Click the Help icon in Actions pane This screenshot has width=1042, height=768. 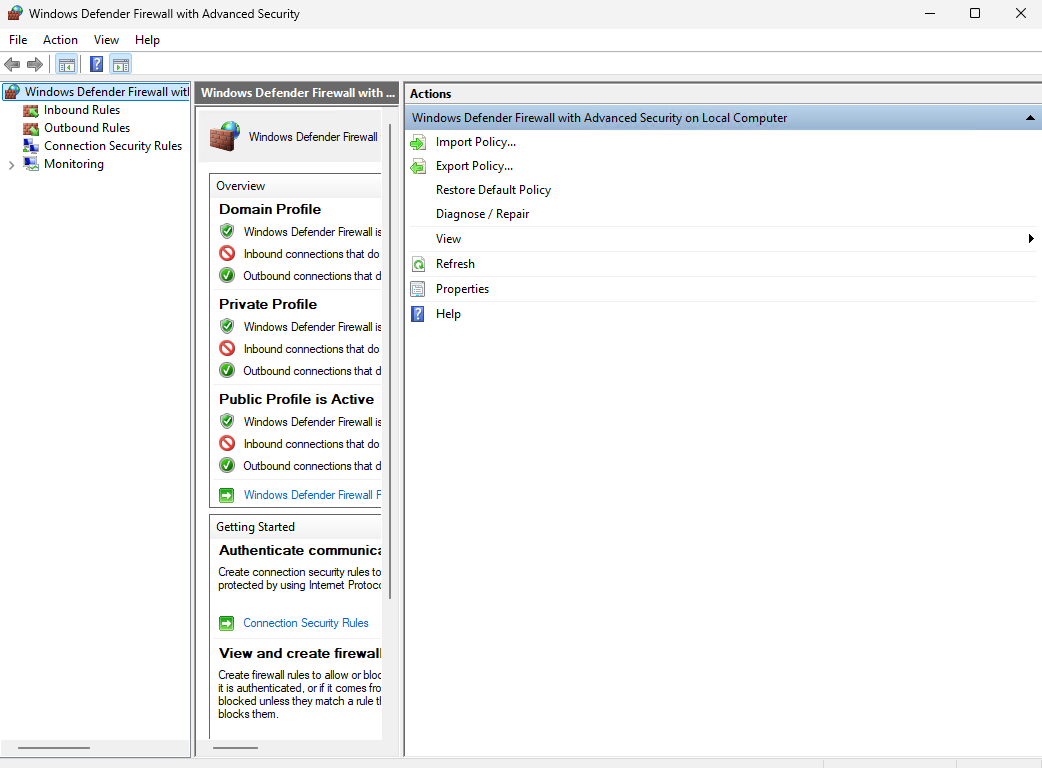click(418, 314)
